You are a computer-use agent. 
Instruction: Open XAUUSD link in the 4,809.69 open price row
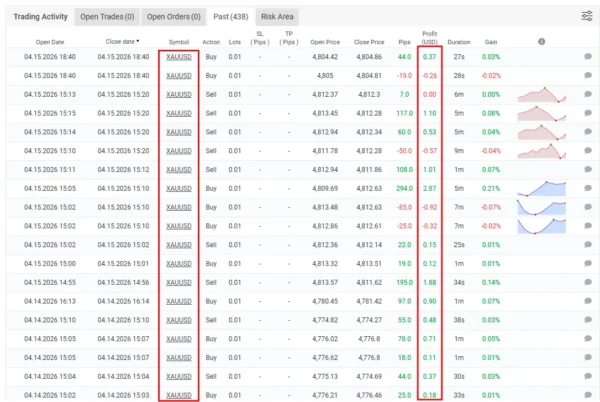[x=179, y=189]
